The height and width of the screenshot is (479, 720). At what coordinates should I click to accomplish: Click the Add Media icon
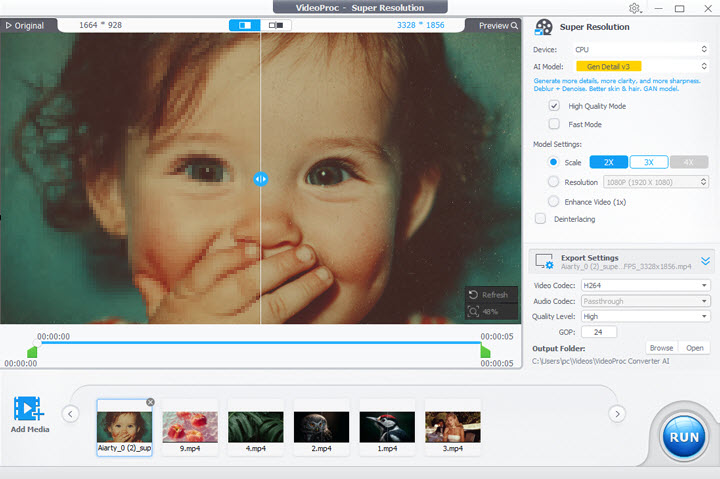point(28,409)
